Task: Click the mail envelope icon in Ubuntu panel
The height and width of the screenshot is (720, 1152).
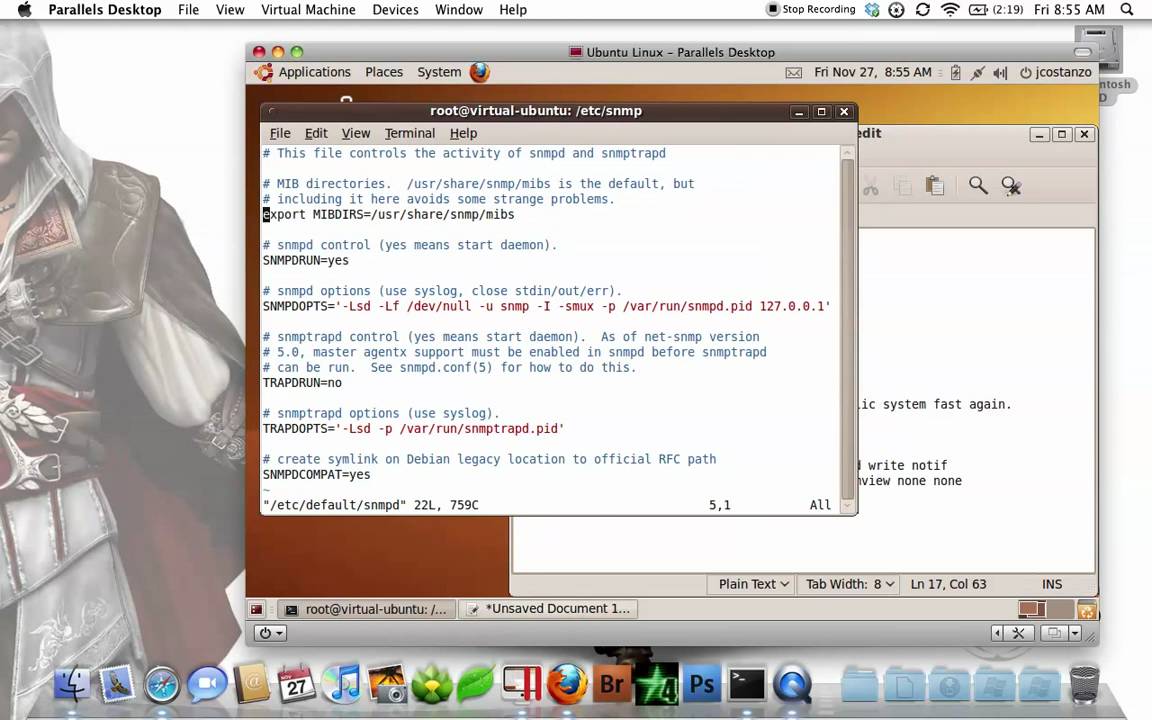Action: coord(793,73)
